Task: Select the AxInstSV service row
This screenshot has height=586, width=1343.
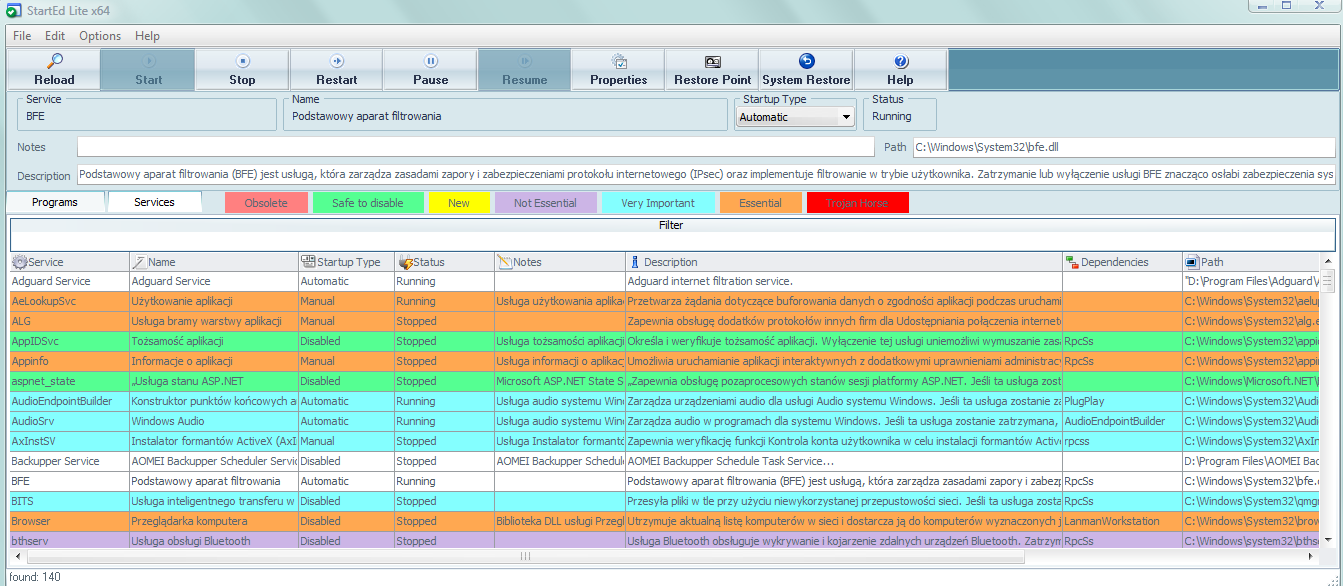Action: click(665, 441)
